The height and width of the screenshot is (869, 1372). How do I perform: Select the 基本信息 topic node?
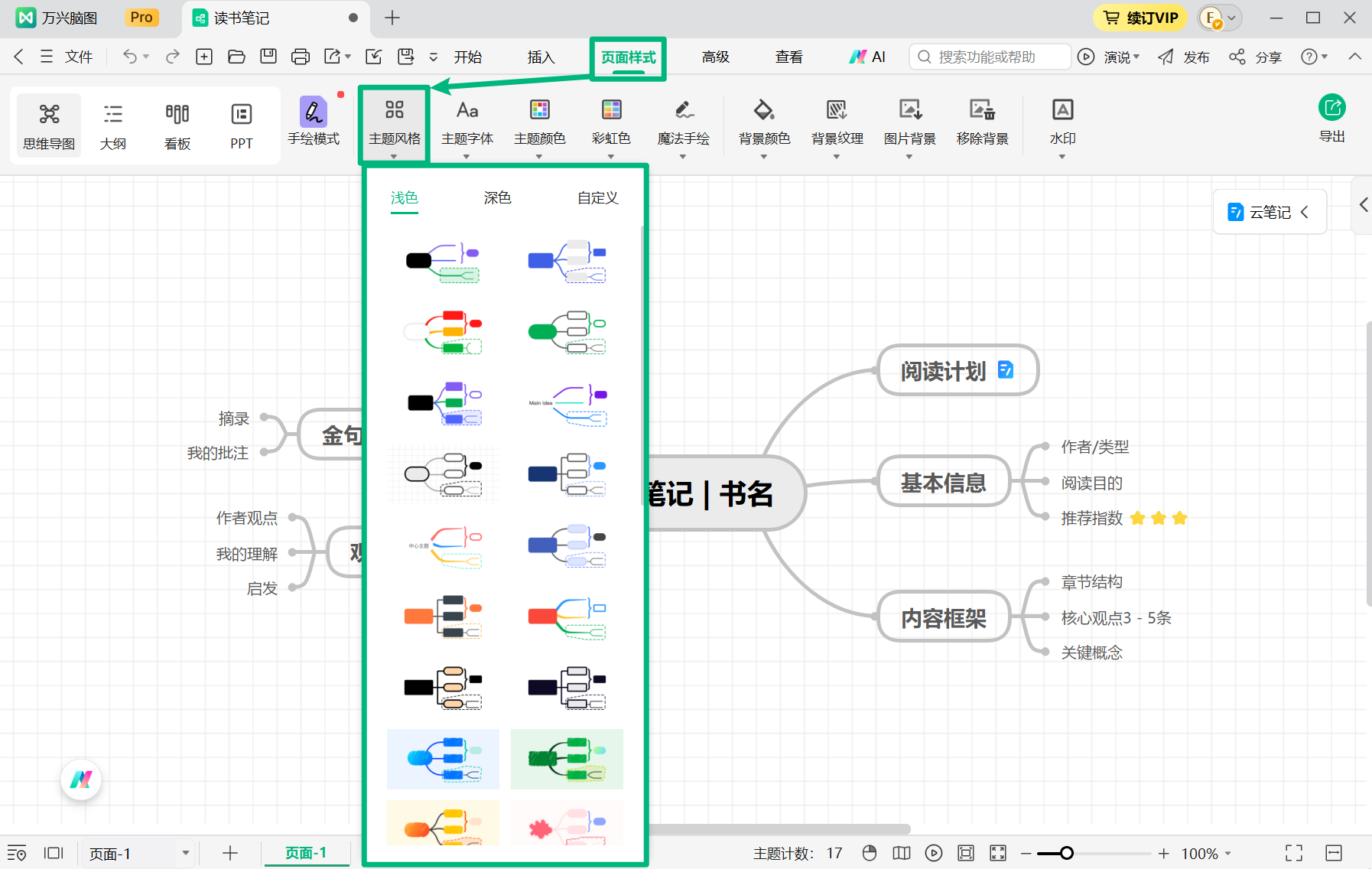(944, 482)
